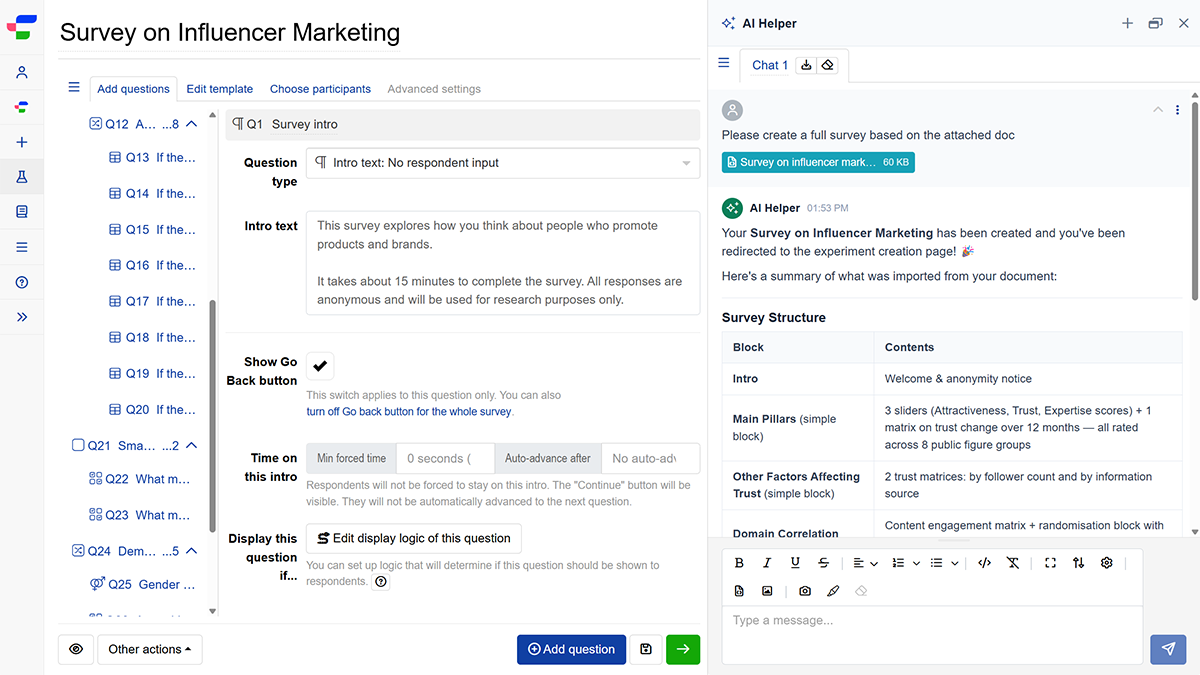Open the flask experiments icon in sidebar
1200x675 pixels.
pyautogui.click(x=22, y=177)
